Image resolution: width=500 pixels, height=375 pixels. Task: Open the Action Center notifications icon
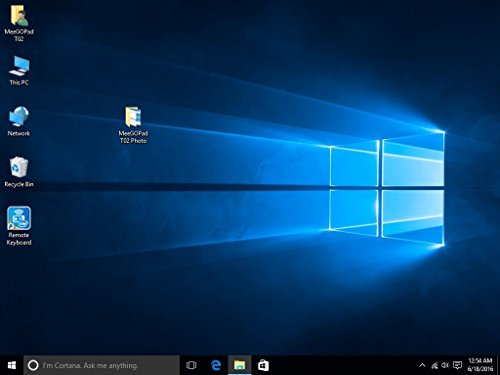click(x=458, y=366)
